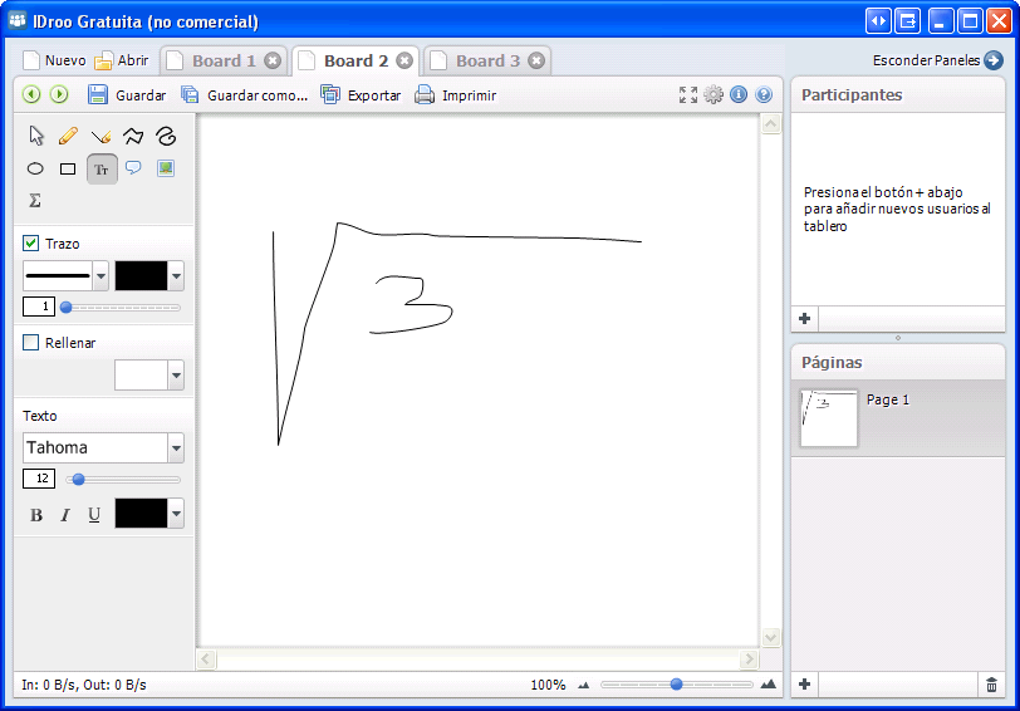The height and width of the screenshot is (711, 1020).
Task: Click the zoom slider handle
Action: (677, 684)
